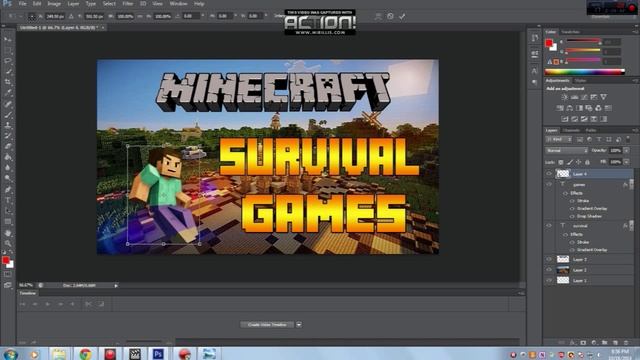The height and width of the screenshot is (360, 640).
Task: Add a Brightness/Contrast adjustment
Action: coord(564,97)
